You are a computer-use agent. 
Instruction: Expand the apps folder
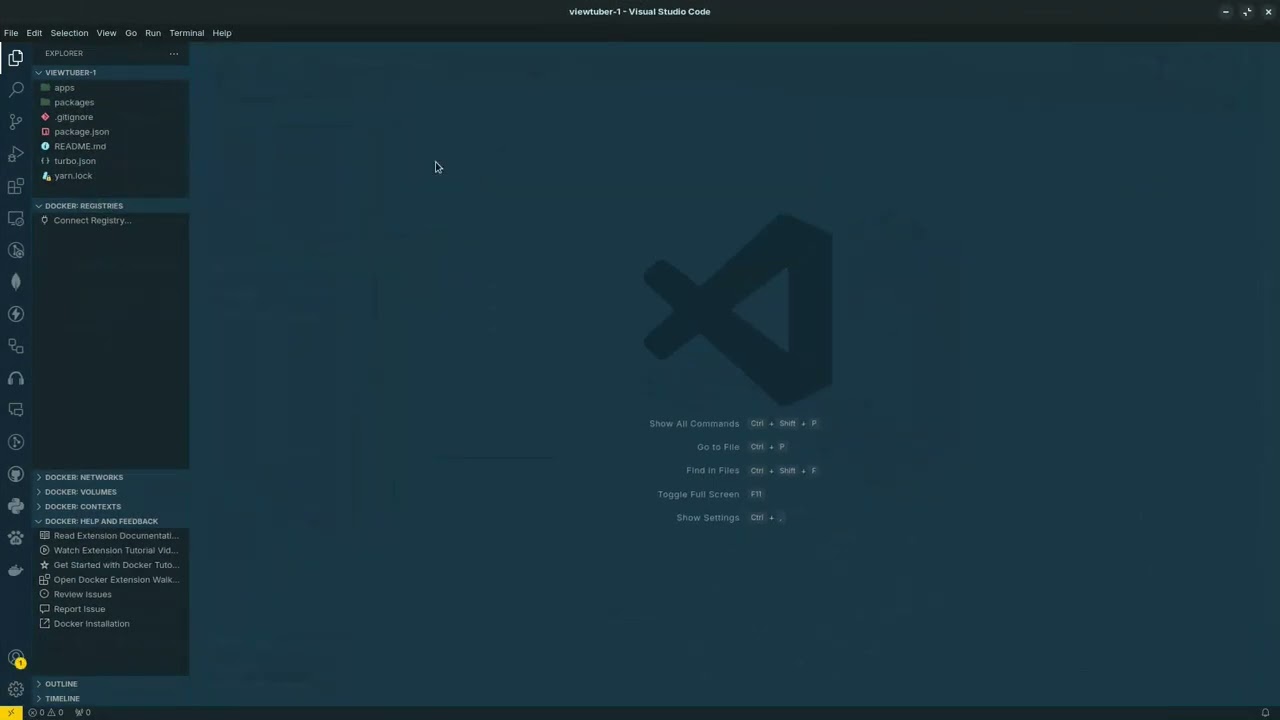pos(111,88)
